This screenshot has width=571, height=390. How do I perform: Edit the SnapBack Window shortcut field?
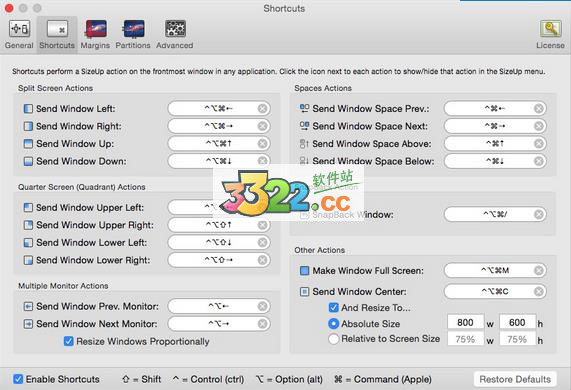click(x=495, y=214)
